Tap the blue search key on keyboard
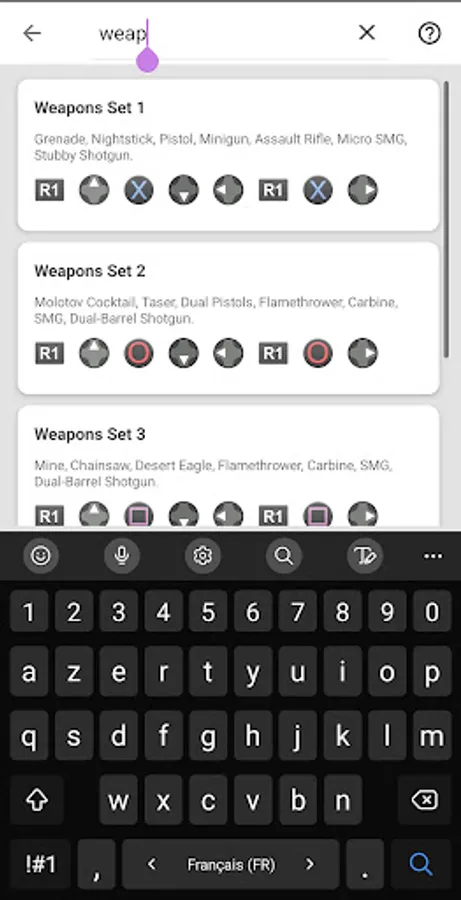Viewport: 461px width, 900px height. (x=421, y=864)
